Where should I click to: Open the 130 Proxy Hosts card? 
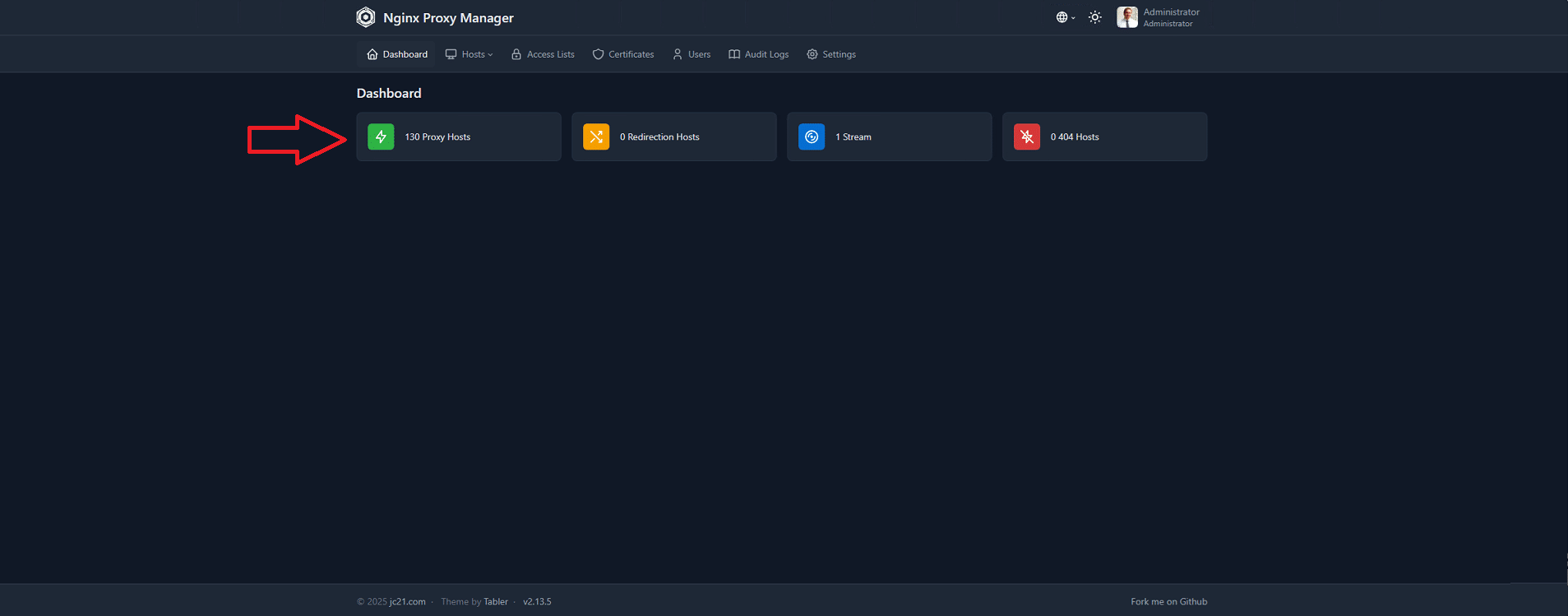459,137
